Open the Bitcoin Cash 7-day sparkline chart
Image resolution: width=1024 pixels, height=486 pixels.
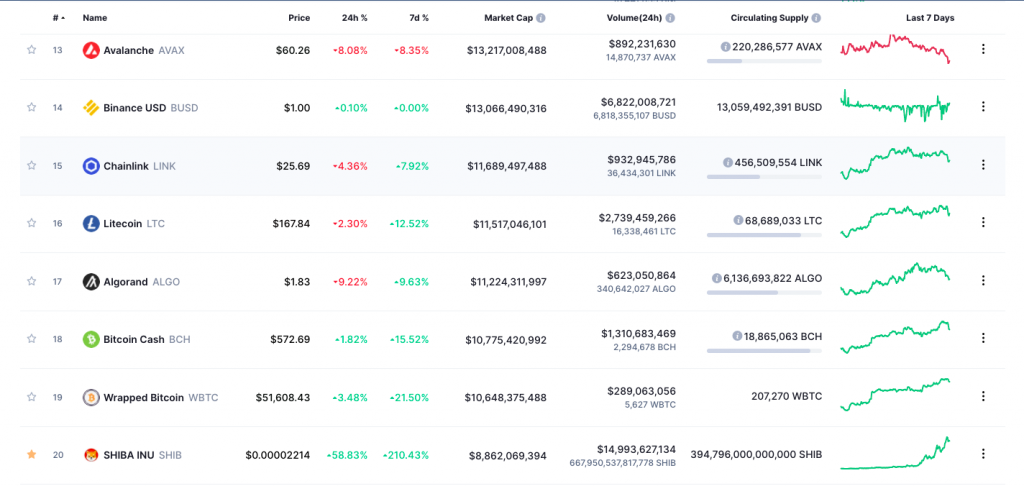(x=895, y=337)
